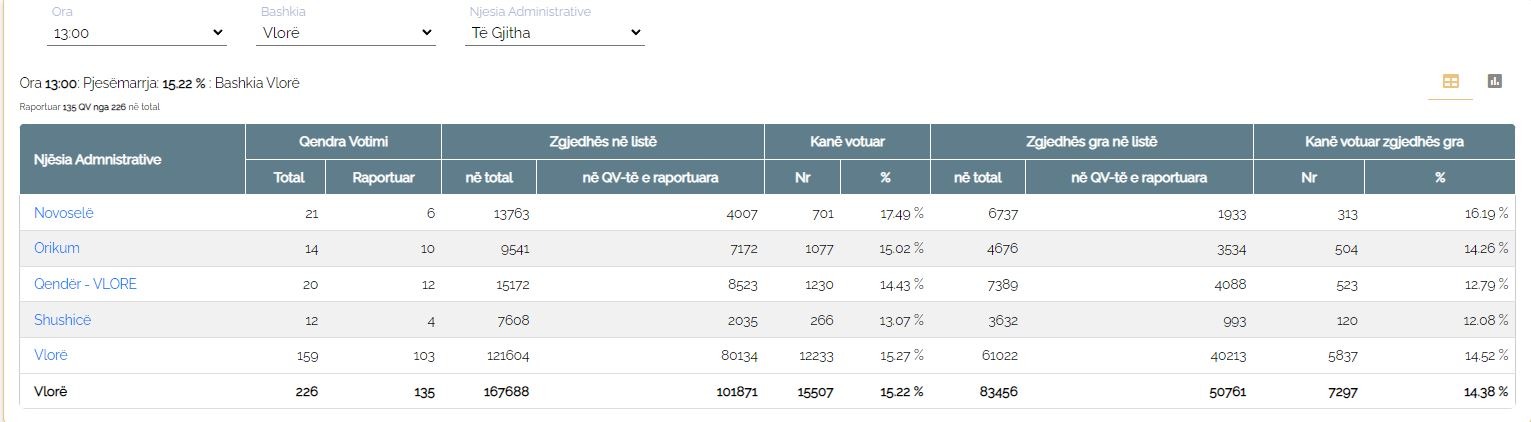Open the Qendër - VLORE link

pyautogui.click(x=85, y=284)
